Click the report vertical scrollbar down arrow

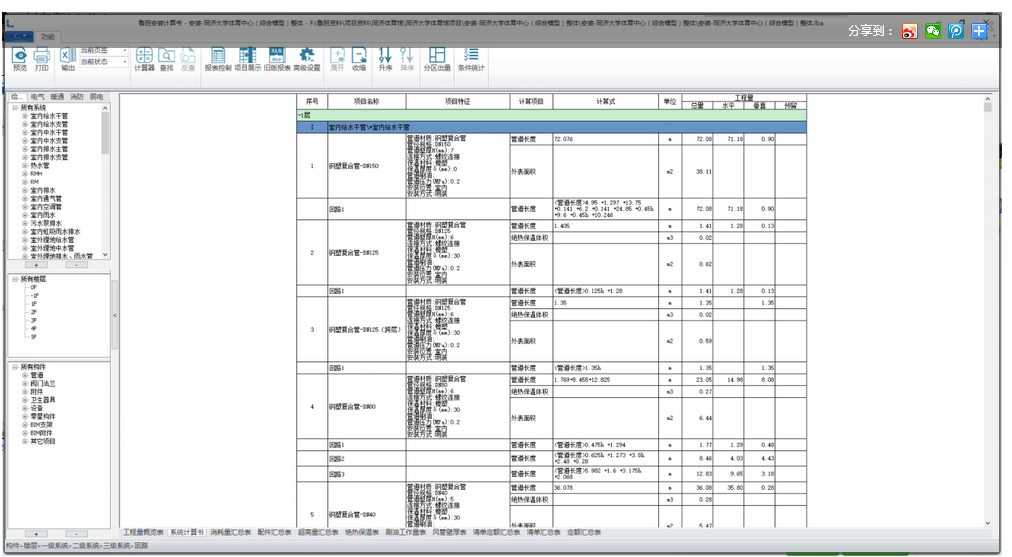987,523
